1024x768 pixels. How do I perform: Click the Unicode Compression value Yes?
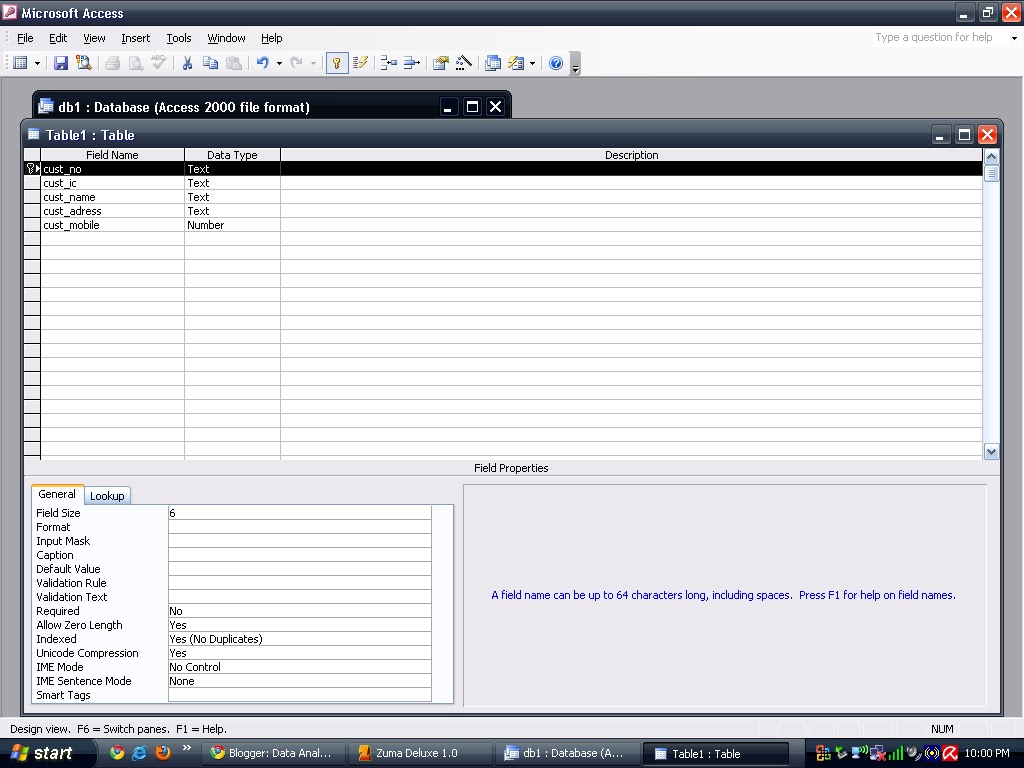tap(300, 653)
